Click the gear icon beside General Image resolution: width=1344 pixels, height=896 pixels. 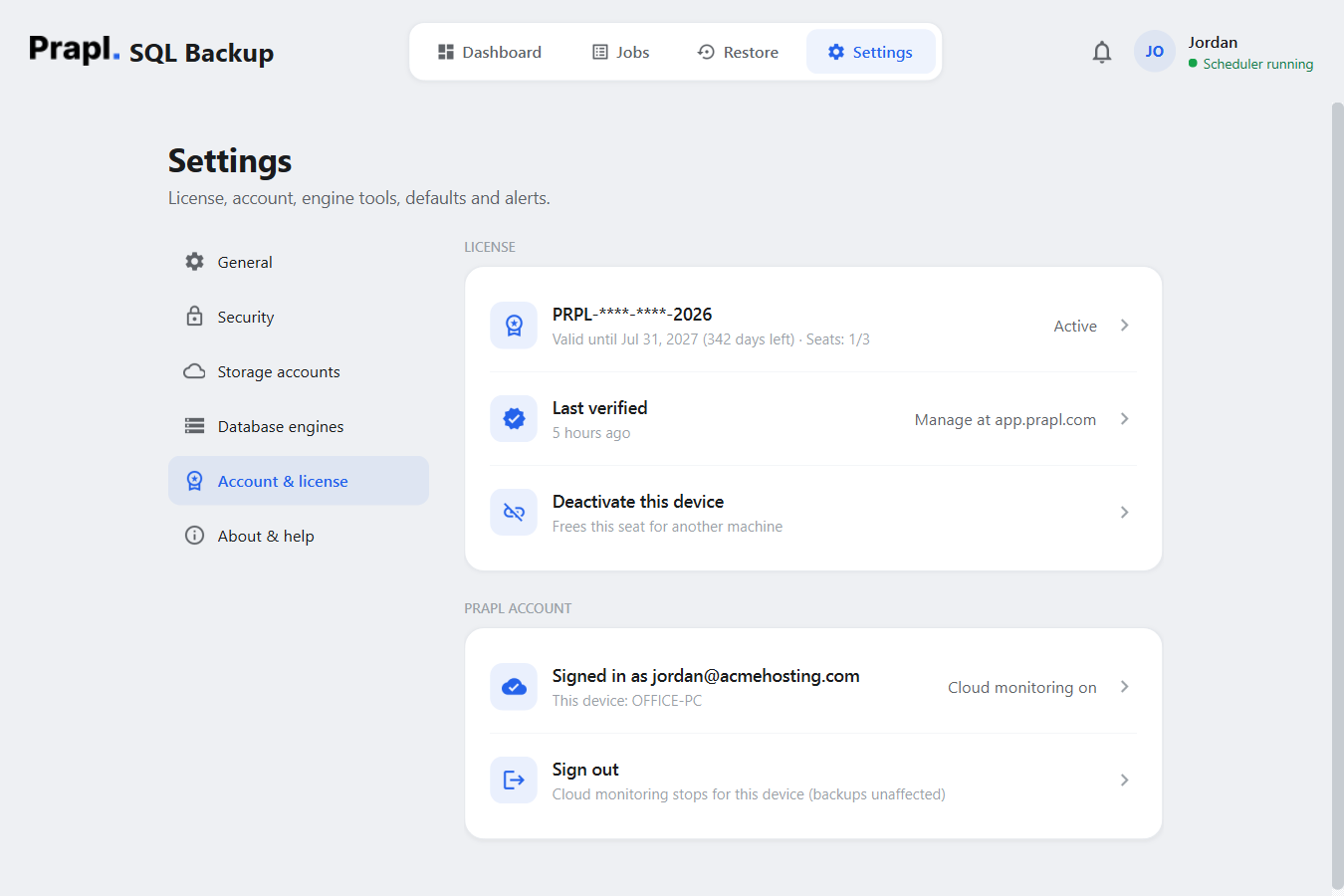tap(194, 262)
